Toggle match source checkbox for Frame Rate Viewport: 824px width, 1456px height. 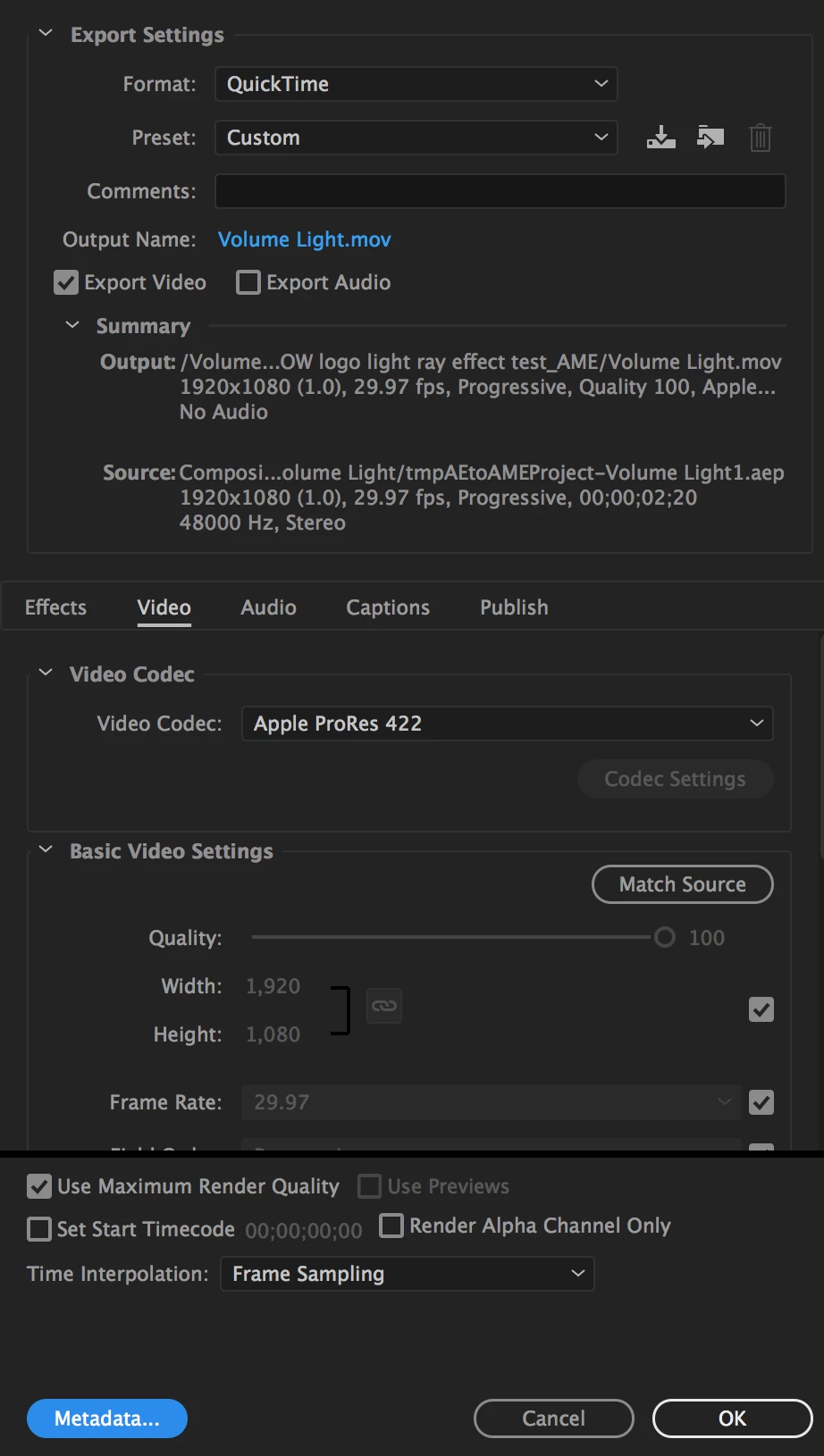click(x=761, y=1102)
